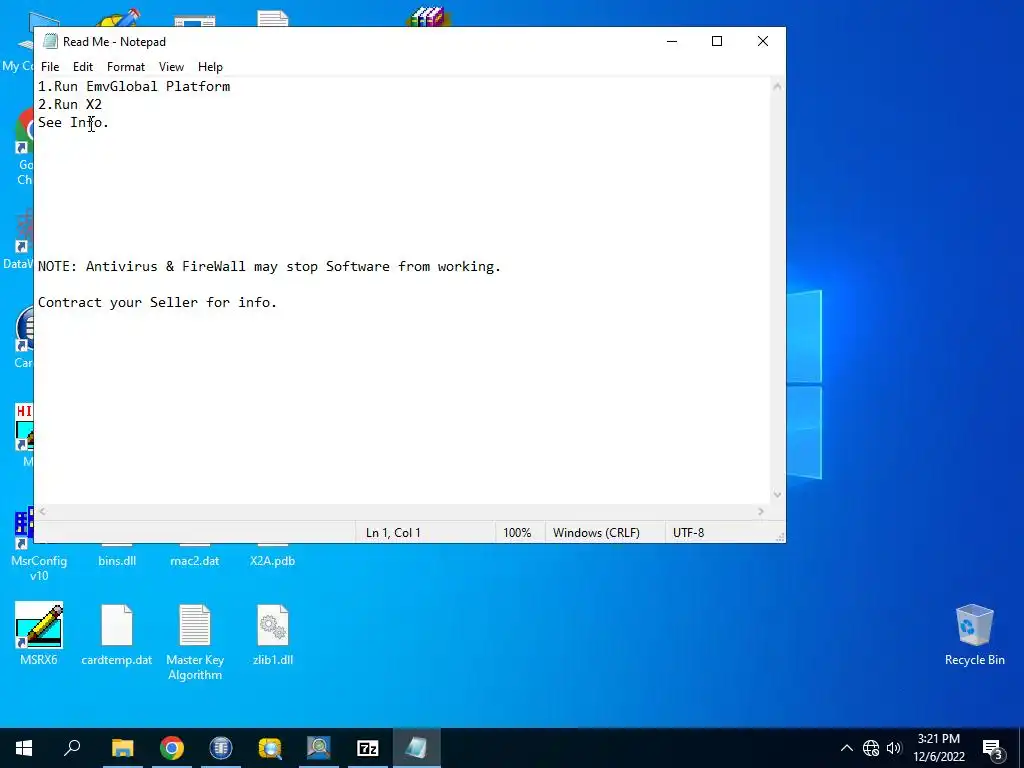The width and height of the screenshot is (1024, 768).
Task: Select the bins.dll file label
Action: [x=117, y=560]
